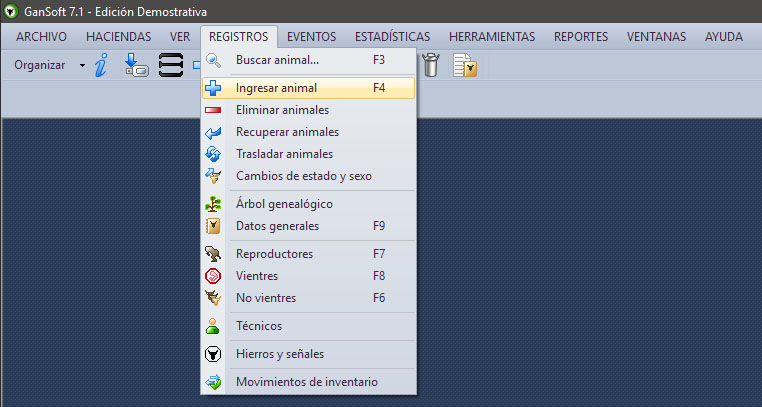
Task: Close the REGISTROS menu
Action: (239, 36)
